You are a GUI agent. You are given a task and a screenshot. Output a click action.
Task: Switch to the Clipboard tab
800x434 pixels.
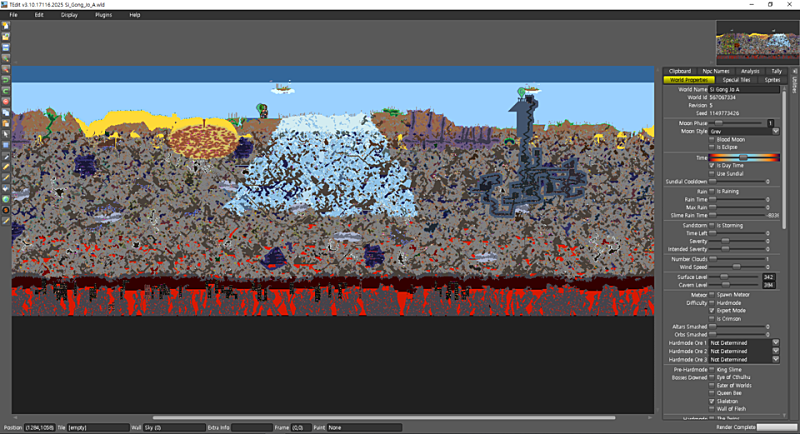pyautogui.click(x=680, y=71)
